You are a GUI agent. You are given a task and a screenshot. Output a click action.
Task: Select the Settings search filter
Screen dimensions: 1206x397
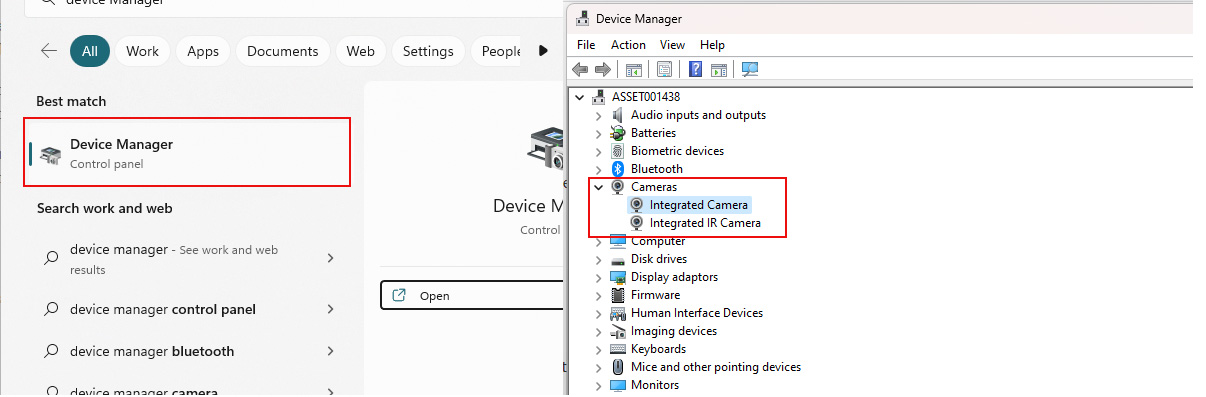point(428,51)
